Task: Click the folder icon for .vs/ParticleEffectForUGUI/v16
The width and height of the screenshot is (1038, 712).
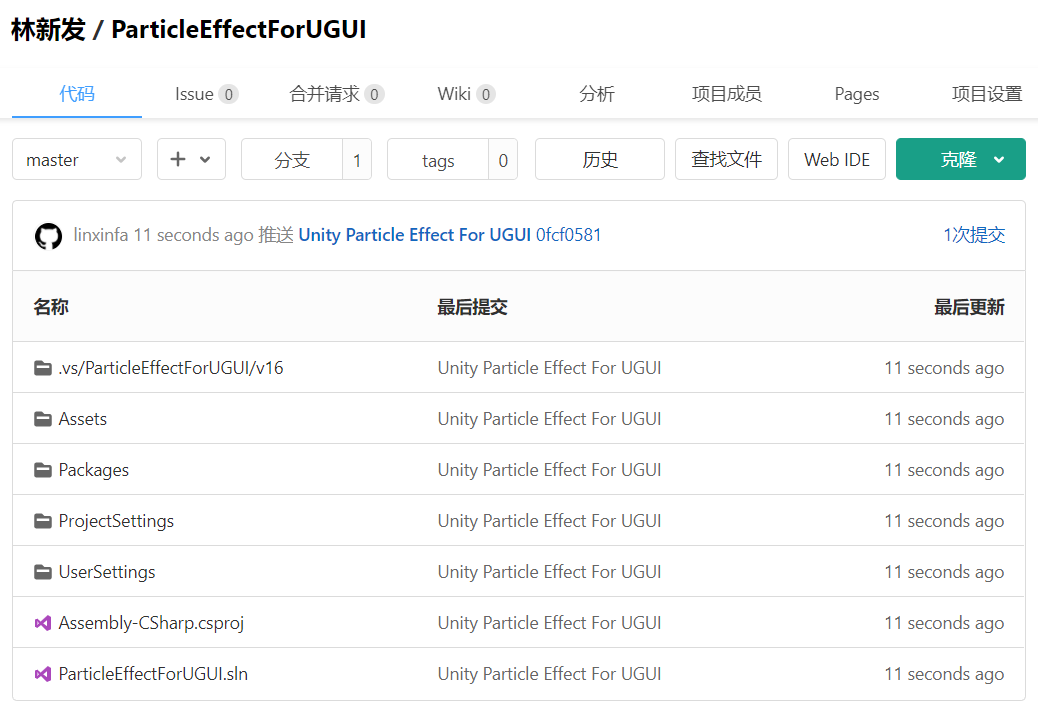Action: pyautogui.click(x=43, y=368)
